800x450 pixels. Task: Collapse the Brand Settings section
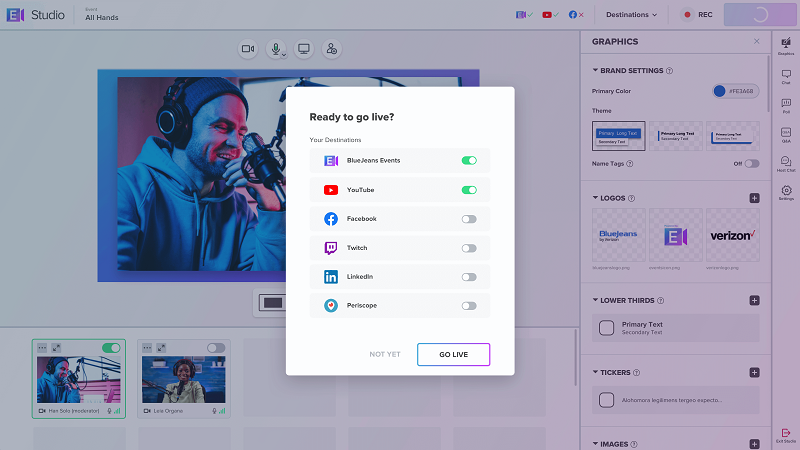tap(595, 70)
